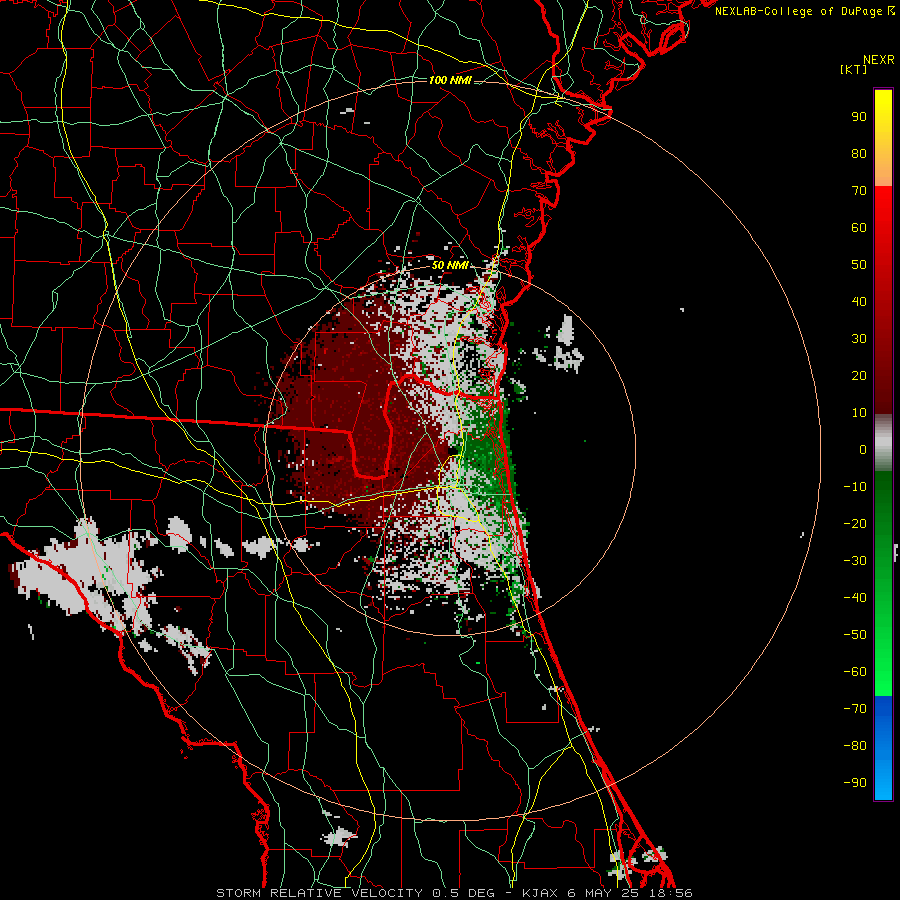Pick the light orange band above 70
The height and width of the screenshot is (900, 900).
click(x=883, y=172)
